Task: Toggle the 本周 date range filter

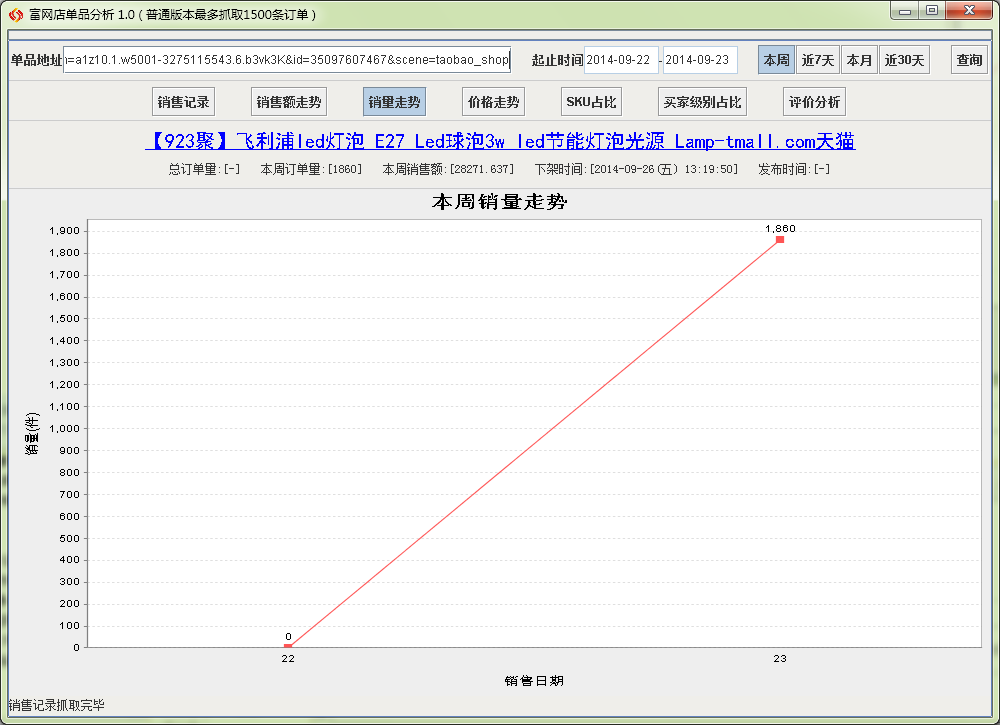Action: 776,60
